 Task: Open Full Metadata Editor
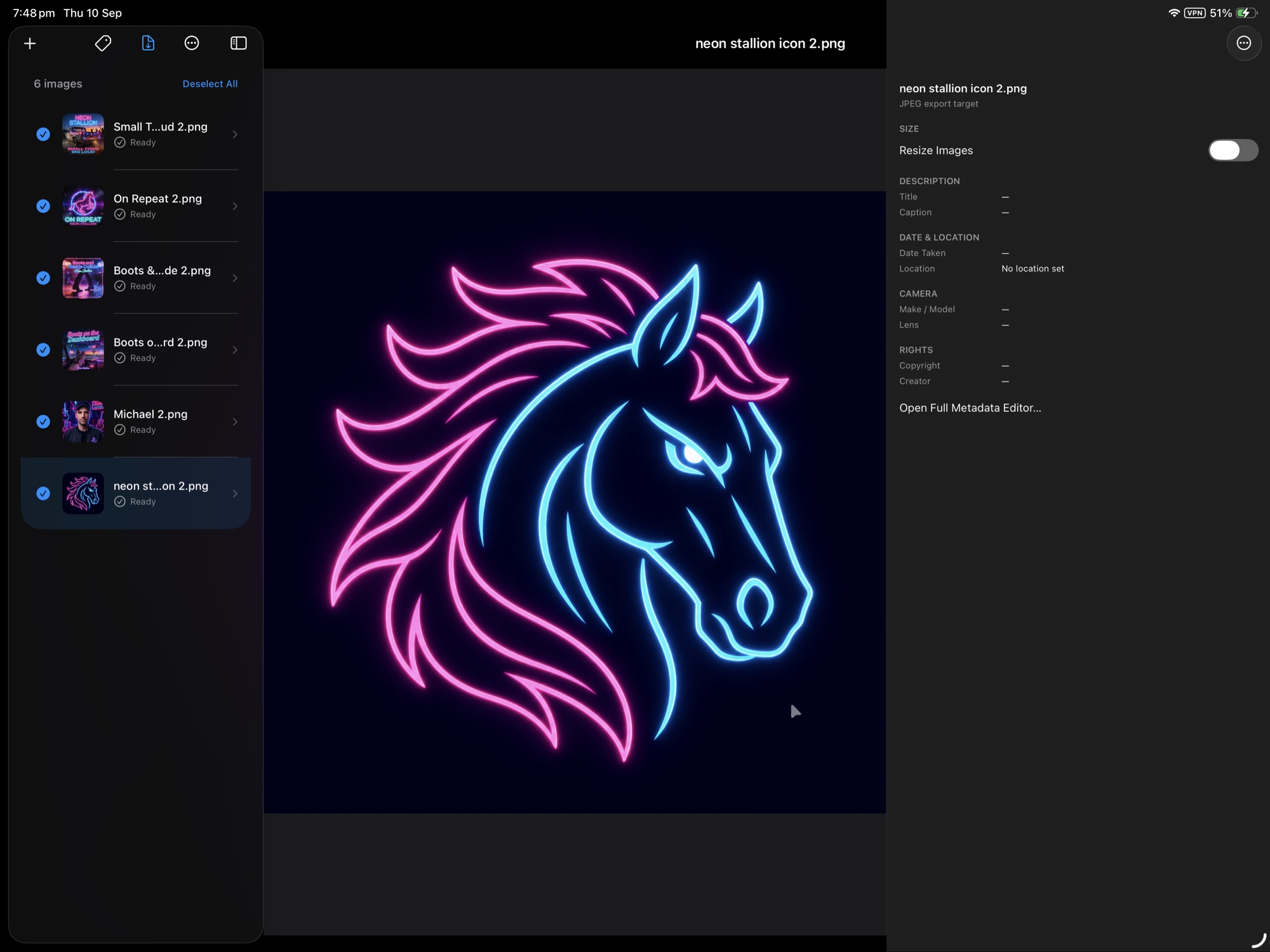point(970,408)
